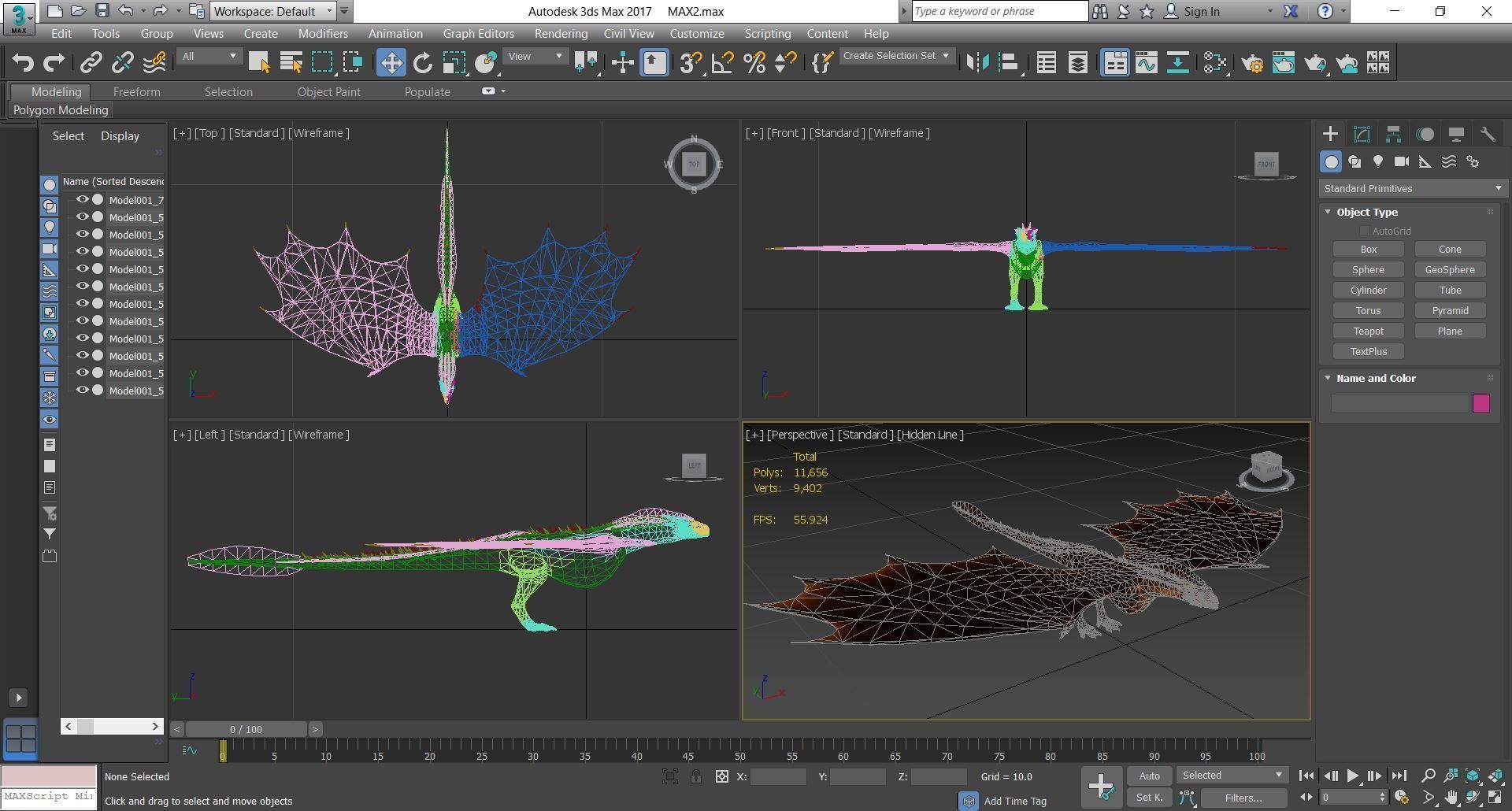Open reference coordinate View dropdown

click(535, 56)
